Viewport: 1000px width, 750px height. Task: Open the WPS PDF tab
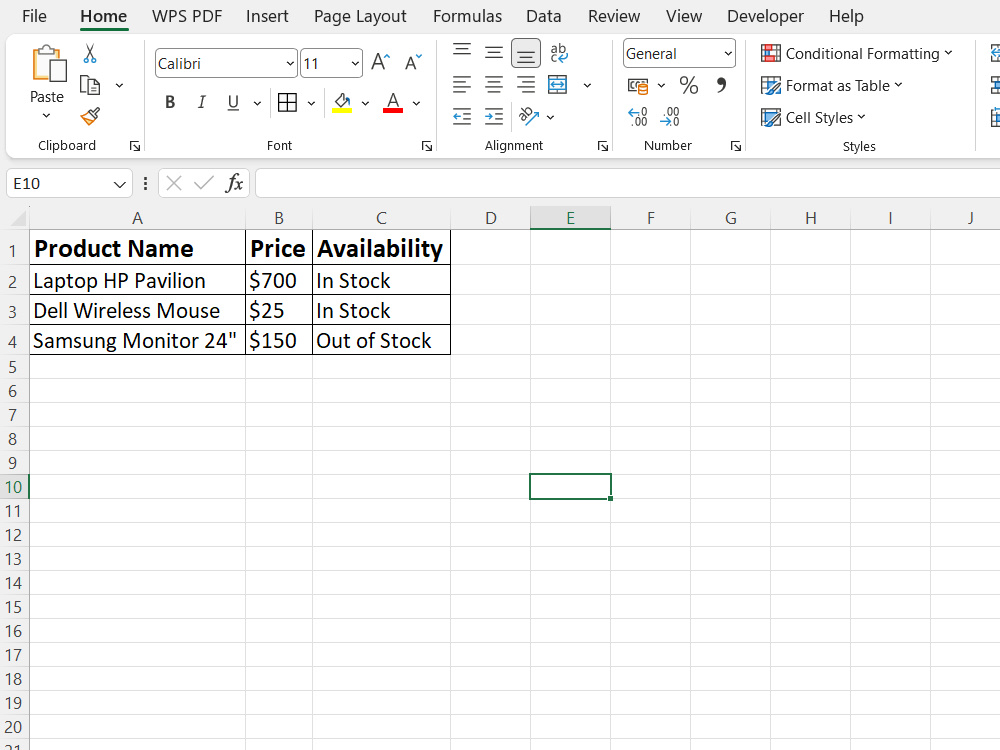click(x=187, y=16)
